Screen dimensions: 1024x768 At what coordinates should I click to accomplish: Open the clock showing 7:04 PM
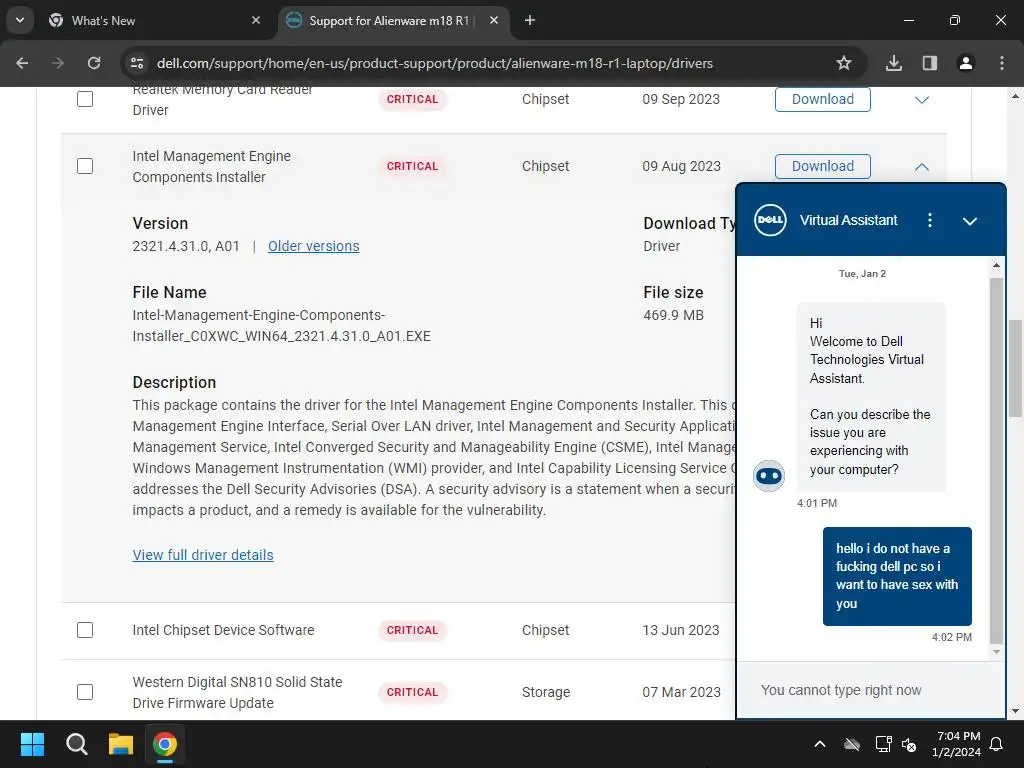coord(957,744)
